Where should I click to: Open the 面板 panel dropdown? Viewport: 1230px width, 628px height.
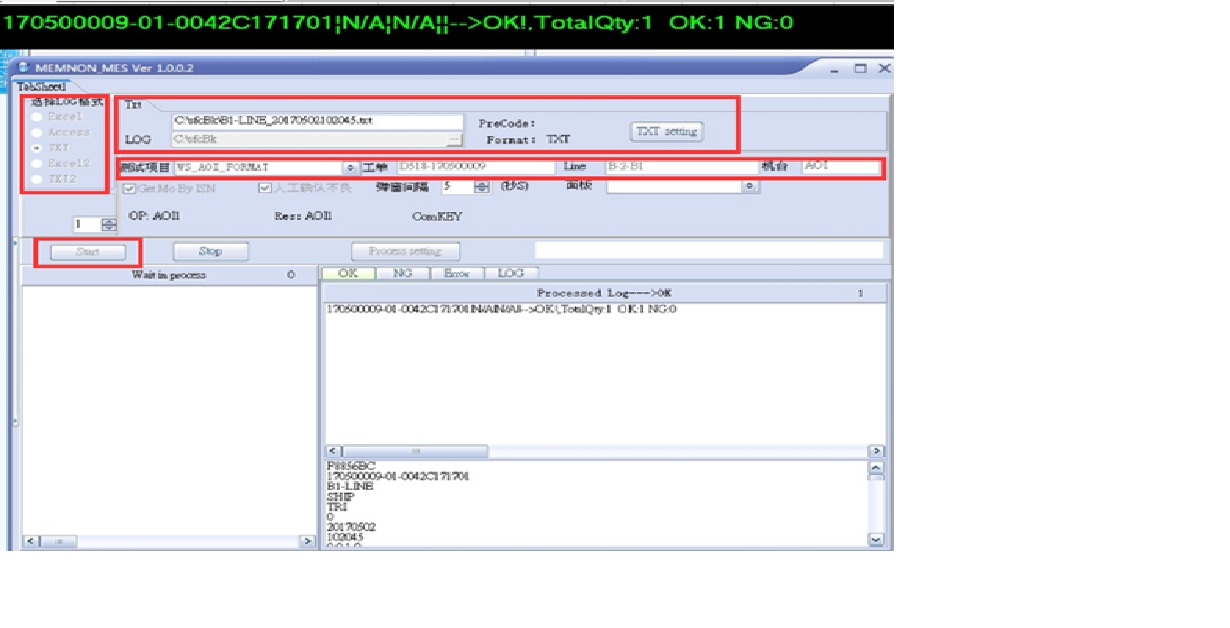coord(751,187)
